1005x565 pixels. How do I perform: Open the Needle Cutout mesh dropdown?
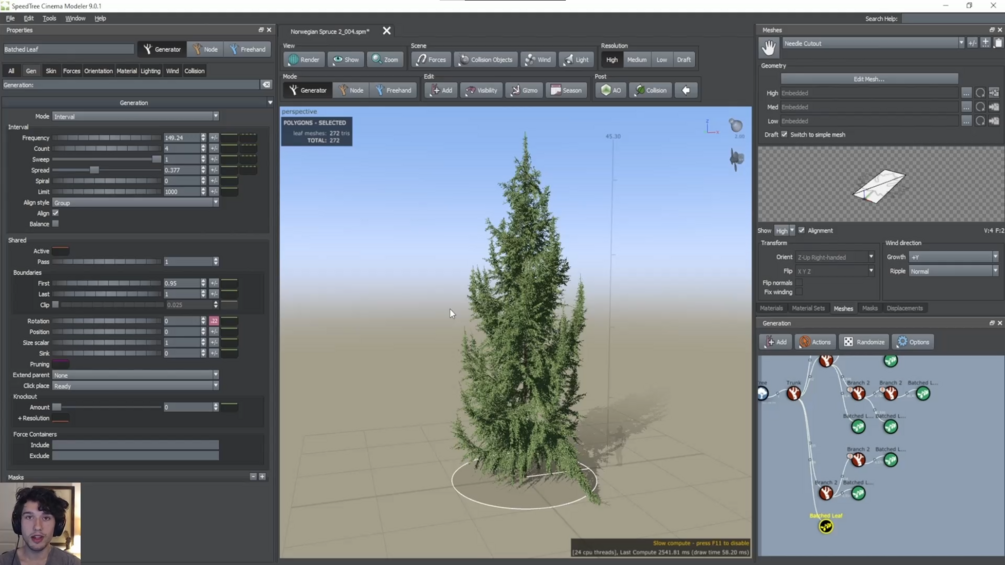point(872,44)
